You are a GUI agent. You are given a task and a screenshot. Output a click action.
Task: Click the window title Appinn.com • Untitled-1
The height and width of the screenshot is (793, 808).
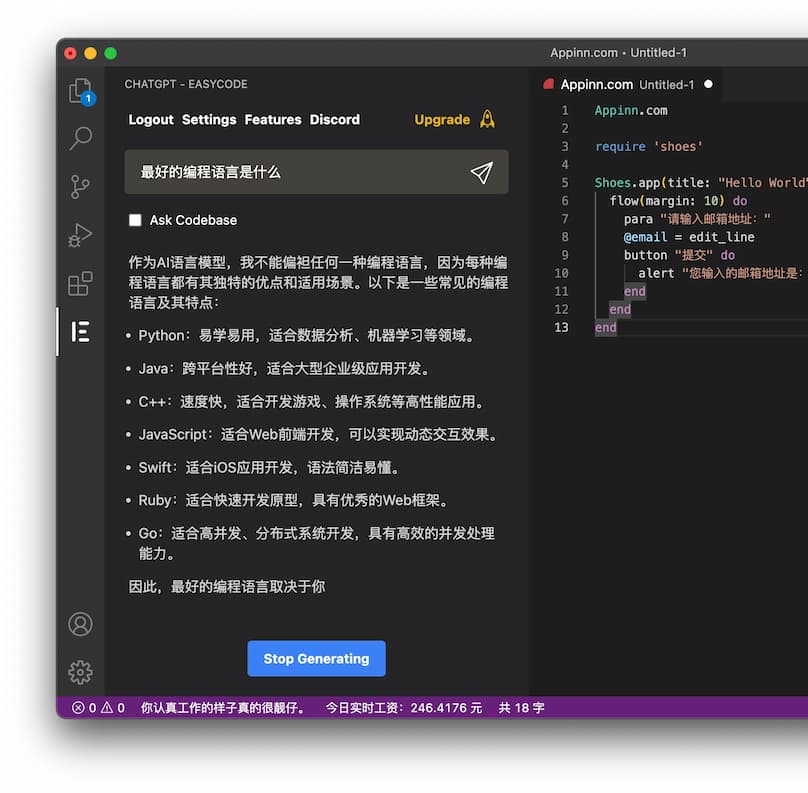point(618,53)
